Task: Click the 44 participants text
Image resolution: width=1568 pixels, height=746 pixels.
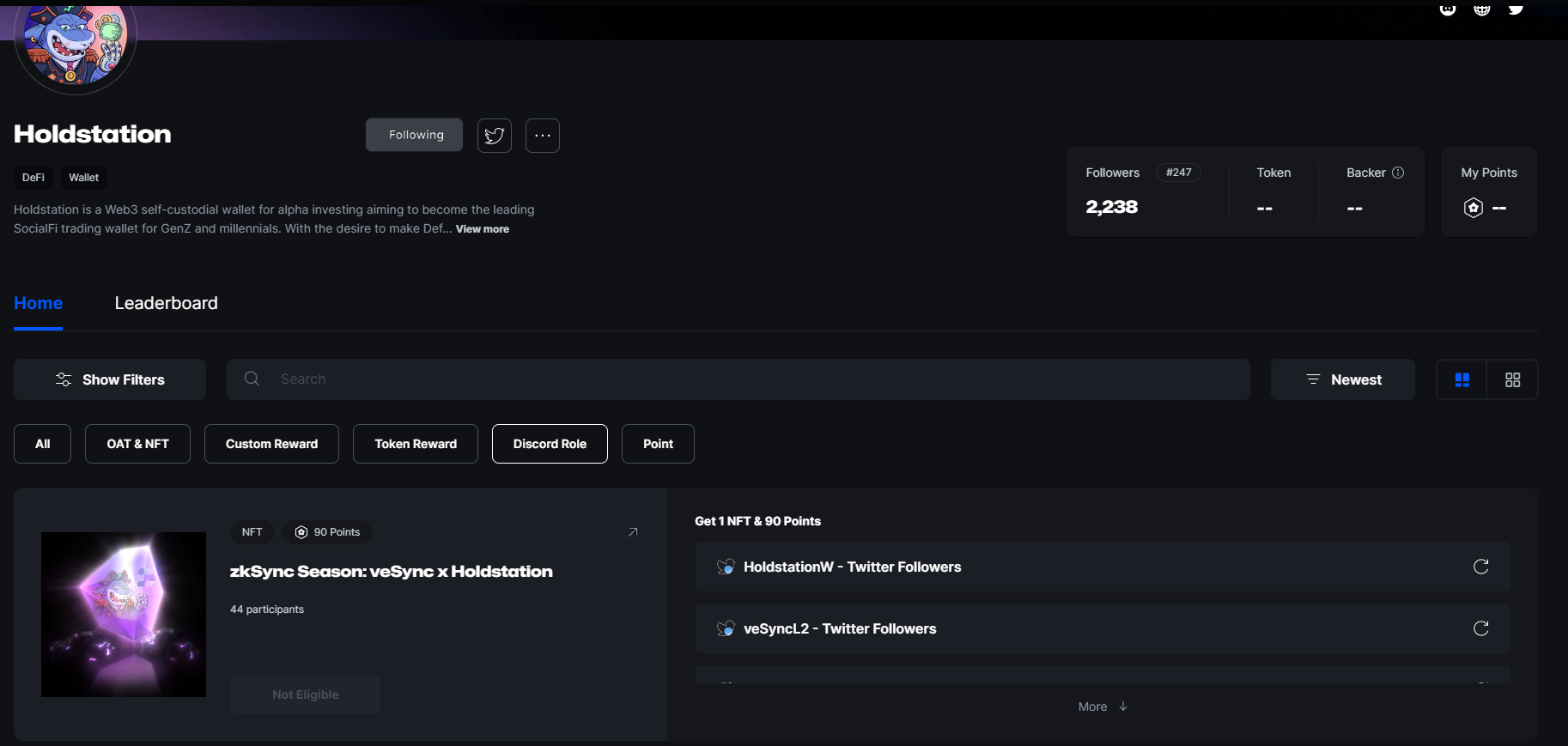Action: click(x=267, y=610)
